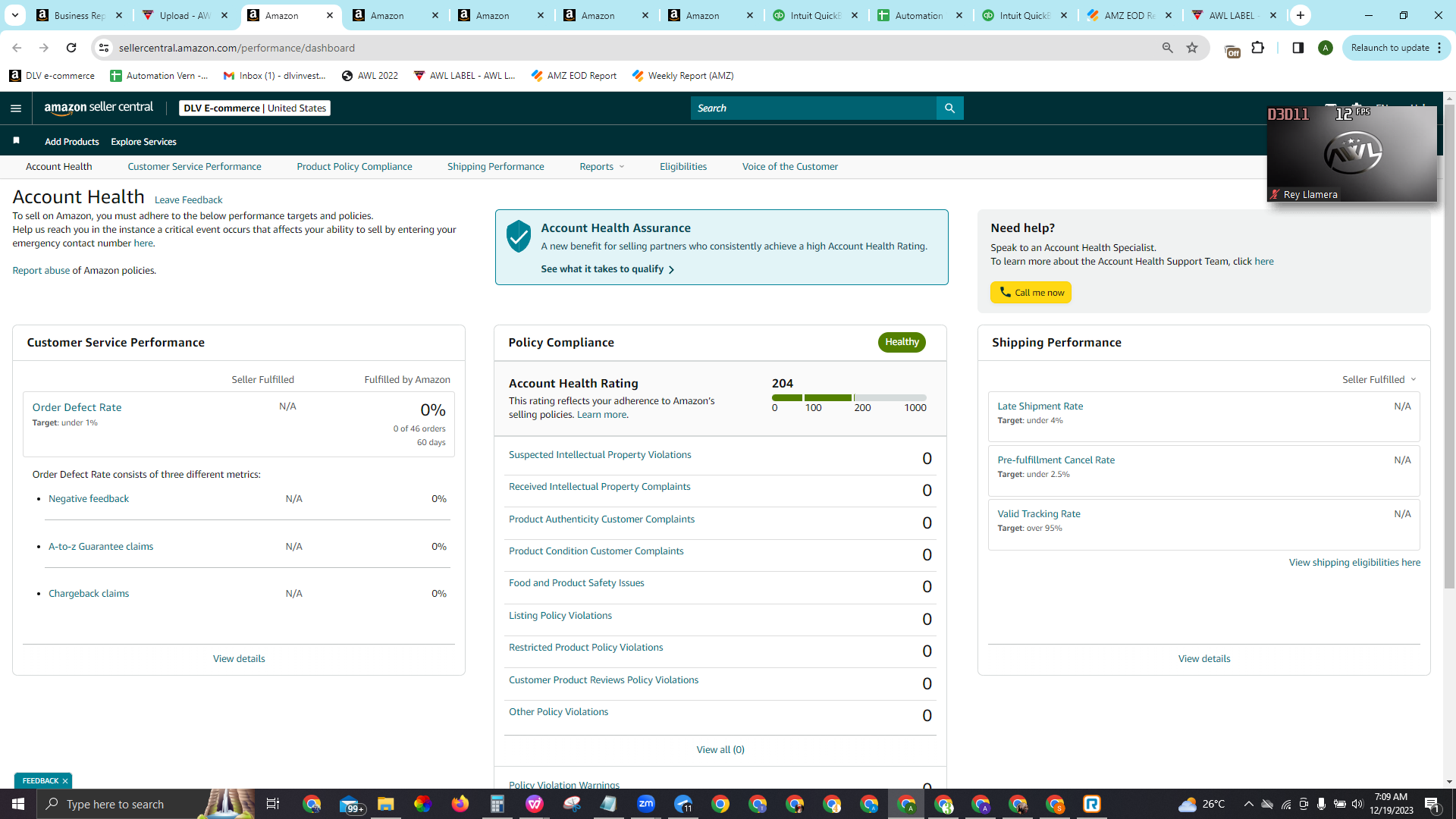This screenshot has width=1456, height=819.
Task: Go back using the browser back arrow
Action: 17,48
